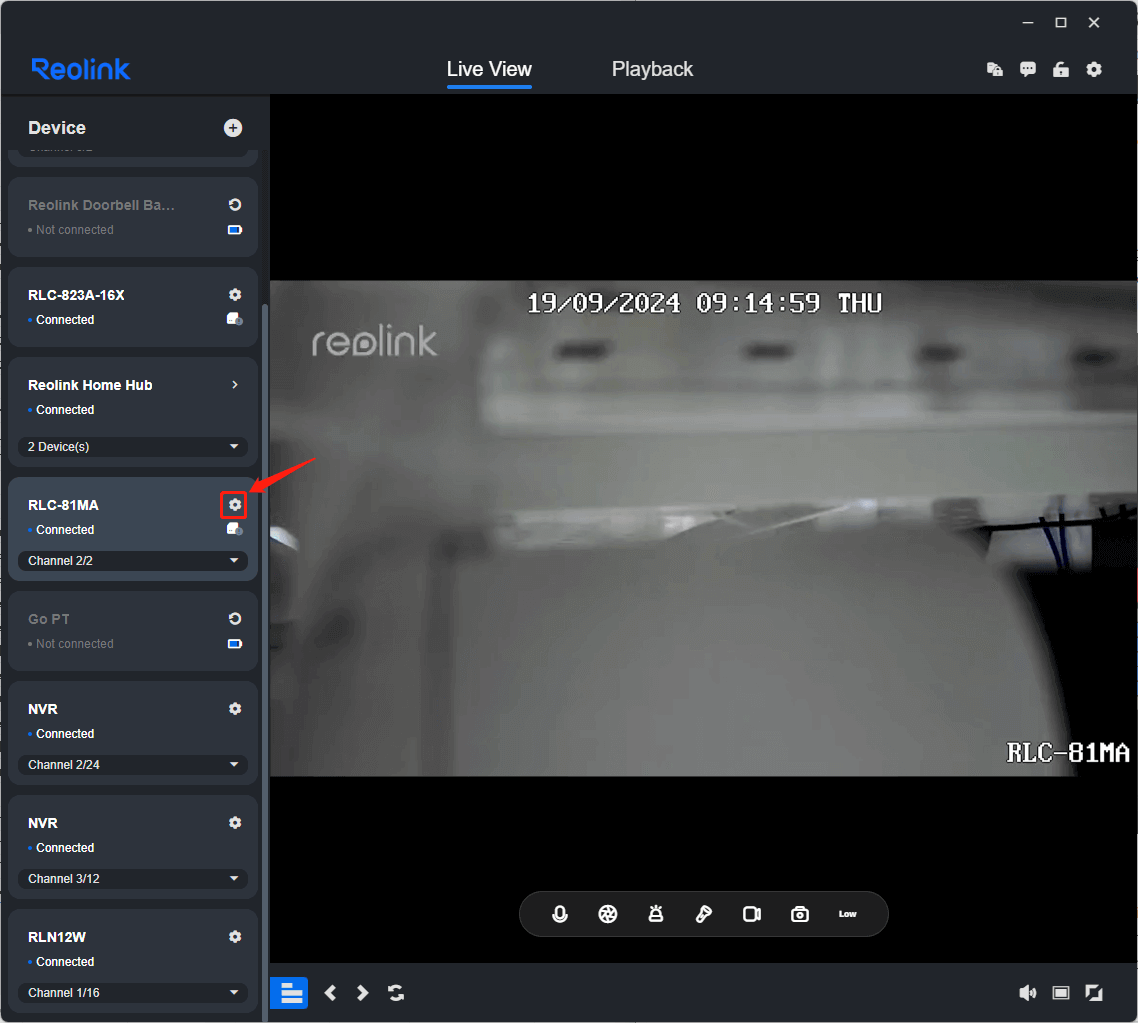Click battery icon on Go PT card
Image resolution: width=1138 pixels, height=1023 pixels.
click(x=234, y=644)
